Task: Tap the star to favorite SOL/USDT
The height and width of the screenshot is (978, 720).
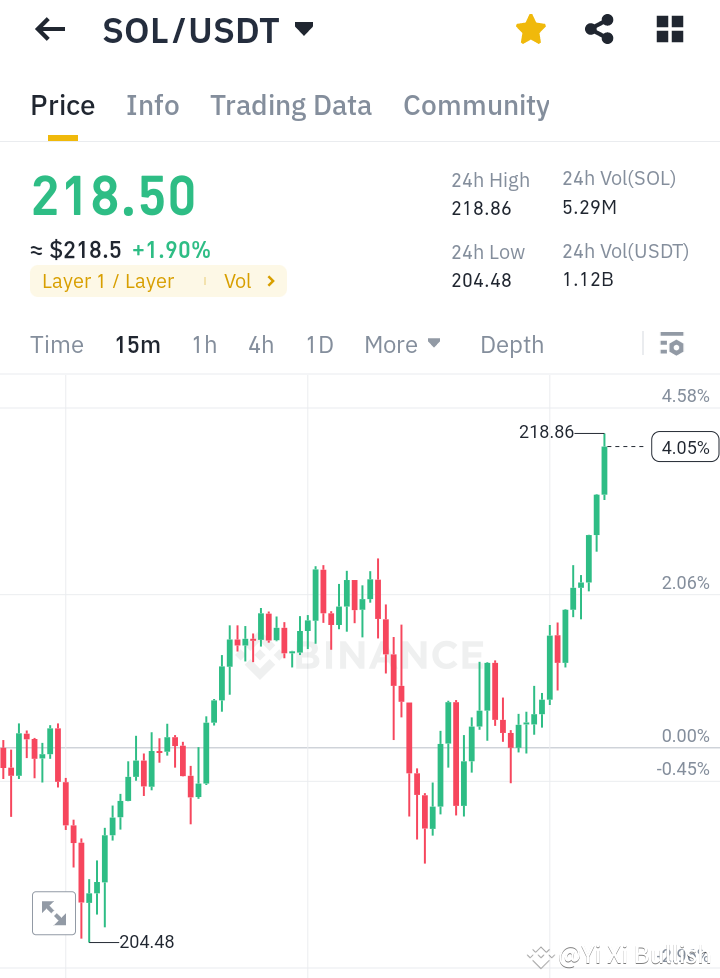Action: tap(530, 30)
